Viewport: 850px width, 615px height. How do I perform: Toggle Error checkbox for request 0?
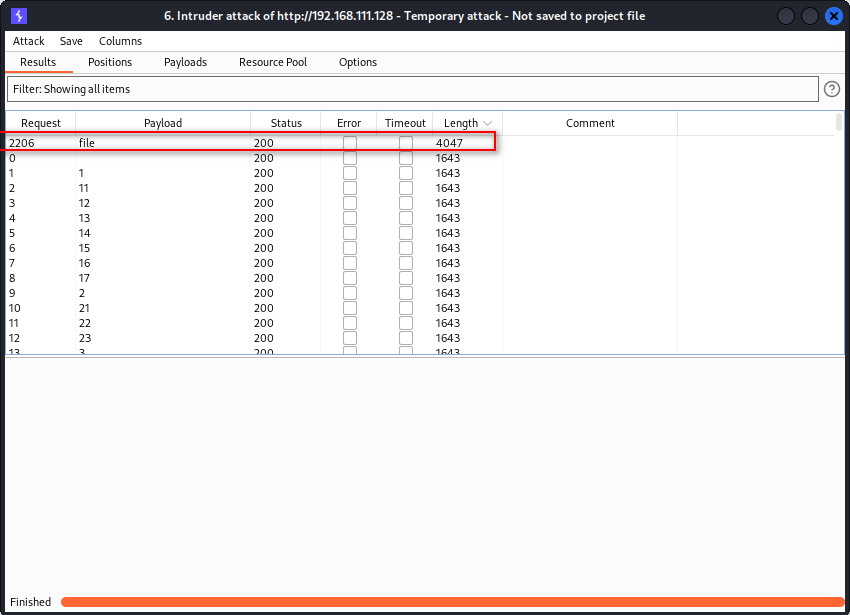(x=350, y=158)
